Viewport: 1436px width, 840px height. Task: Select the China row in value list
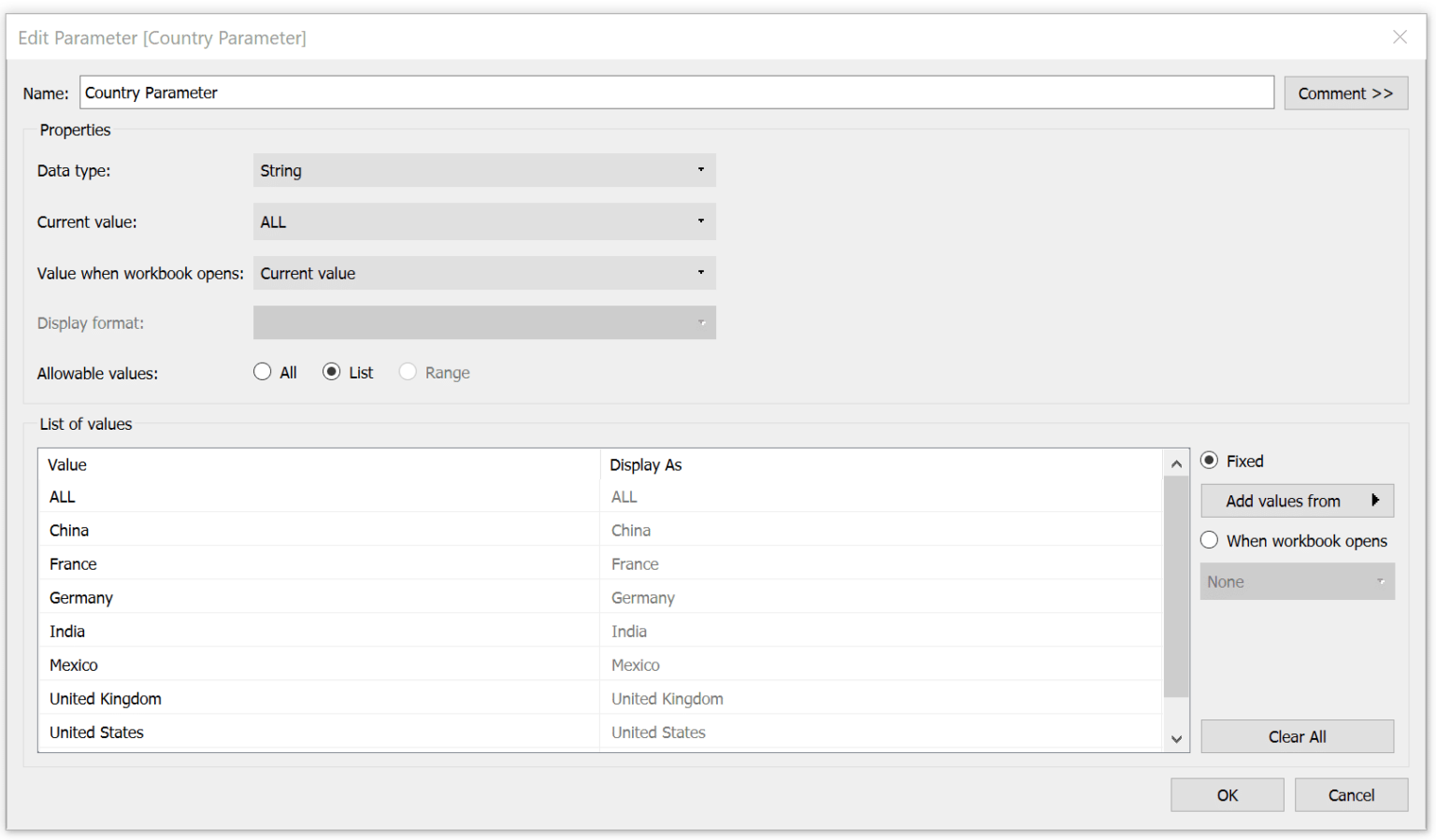tap(280, 530)
